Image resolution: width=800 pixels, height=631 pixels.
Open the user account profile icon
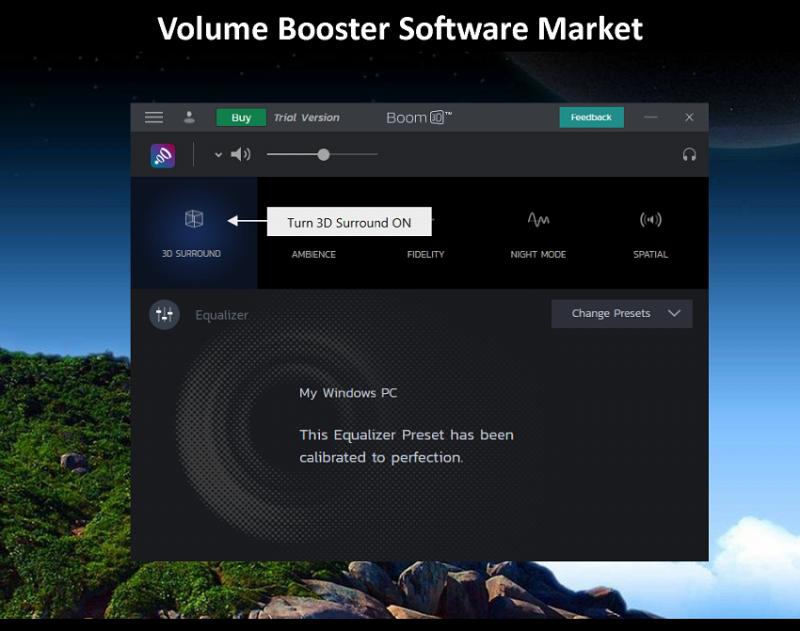189,117
